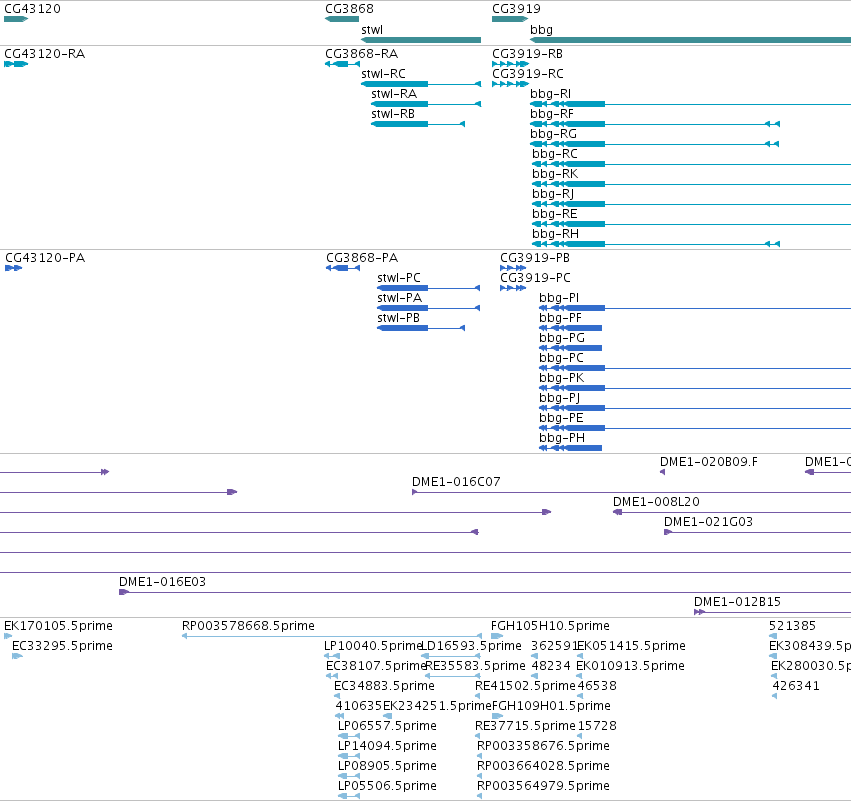Highlight the bbg-PF protein

[570, 328]
